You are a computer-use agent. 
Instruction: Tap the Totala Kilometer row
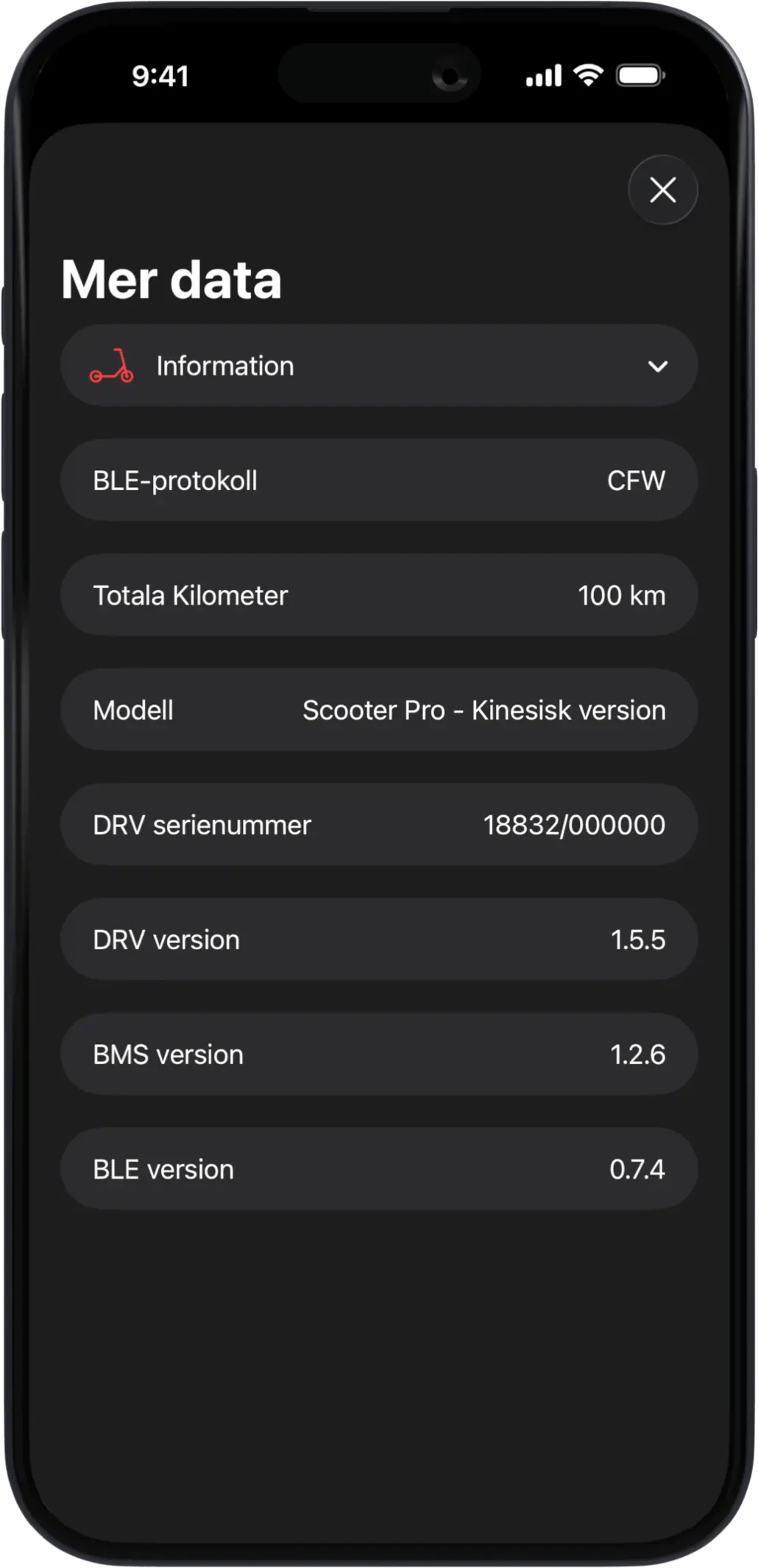tap(378, 595)
